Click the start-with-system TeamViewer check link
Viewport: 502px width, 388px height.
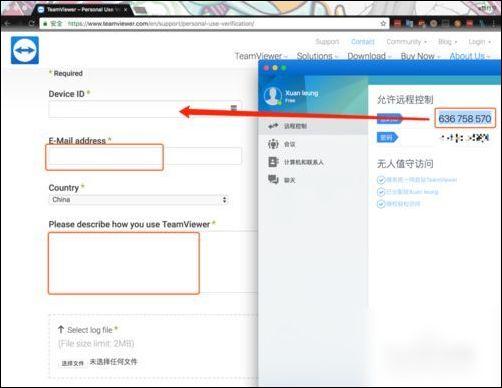[417, 180]
